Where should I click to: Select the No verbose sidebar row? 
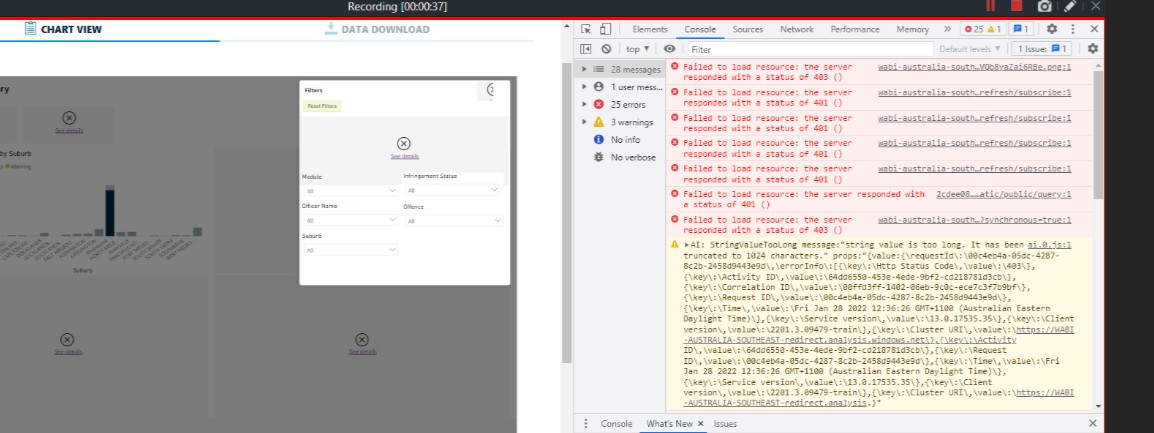620,157
